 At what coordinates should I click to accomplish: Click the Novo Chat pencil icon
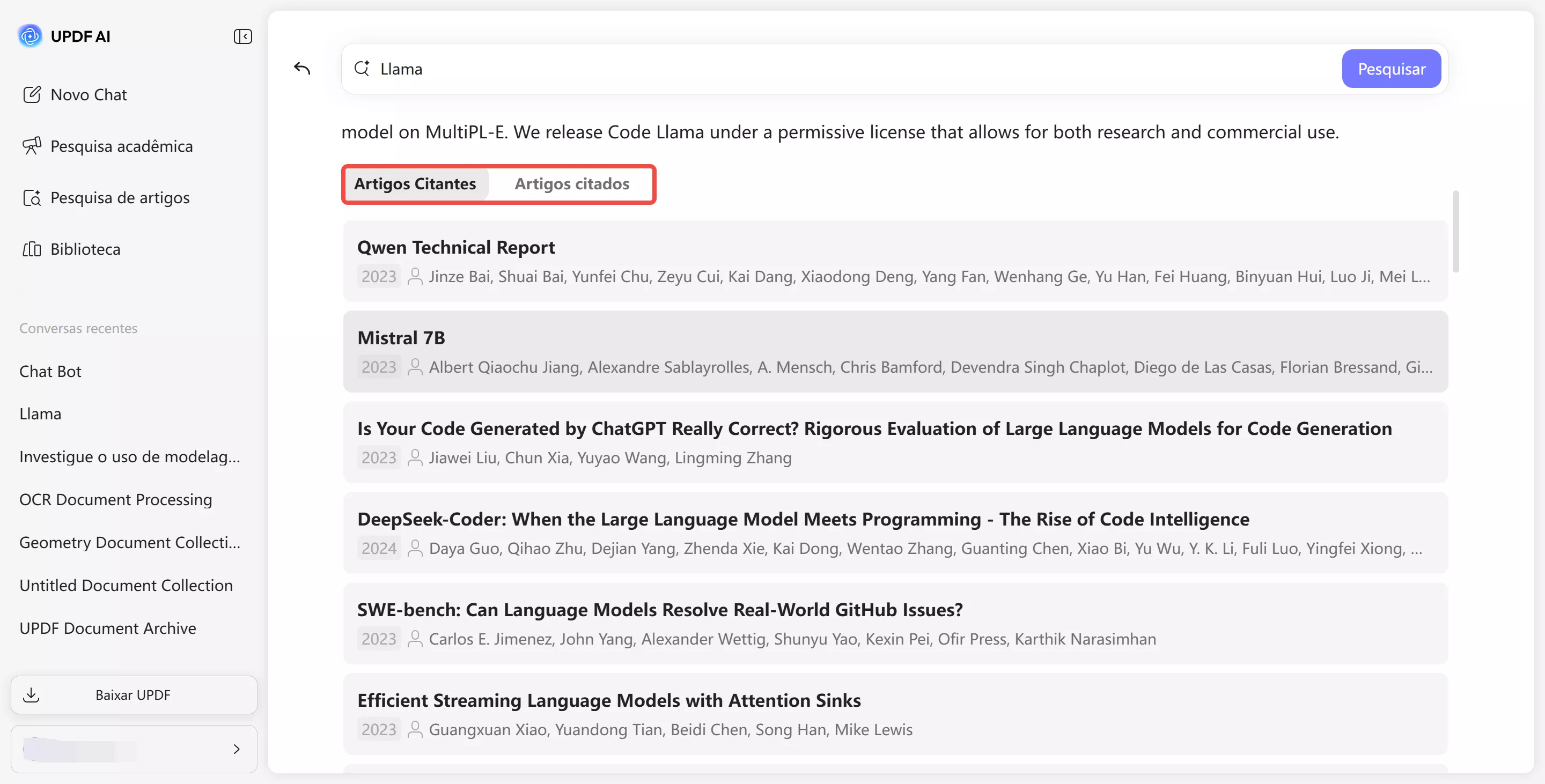pos(32,95)
